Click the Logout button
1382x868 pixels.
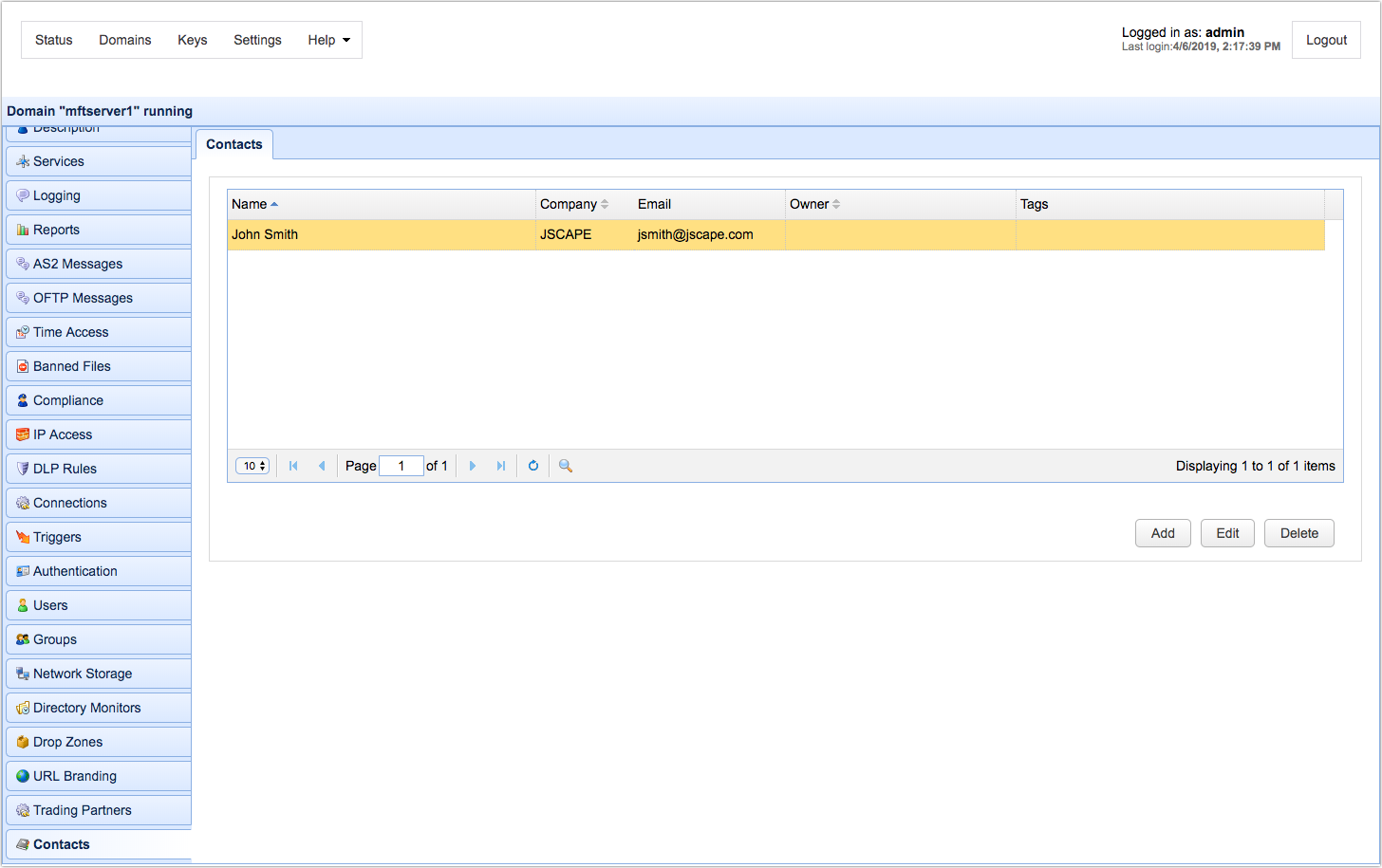pyautogui.click(x=1326, y=40)
